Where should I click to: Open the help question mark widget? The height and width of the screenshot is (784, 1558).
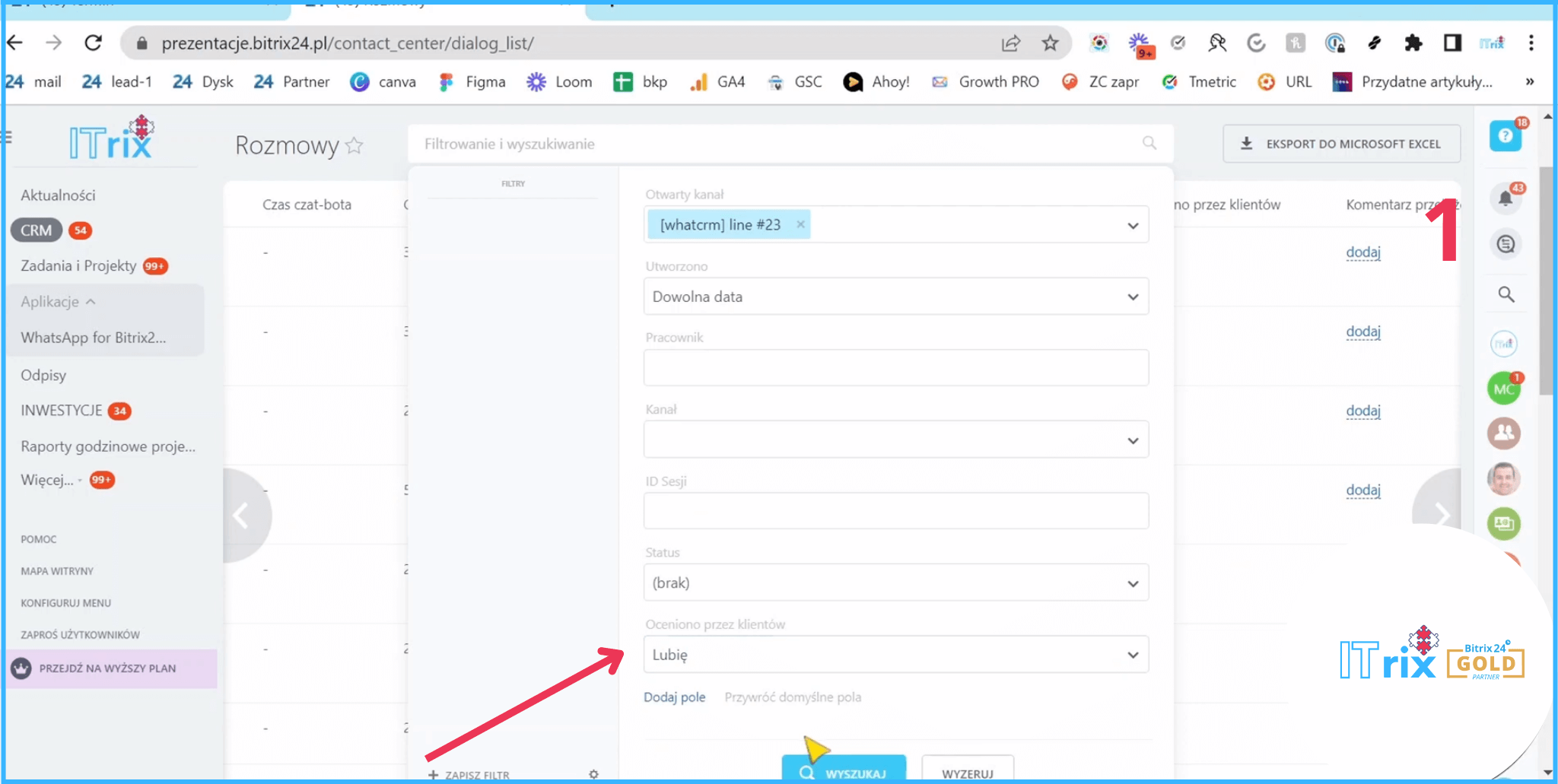pyautogui.click(x=1505, y=136)
